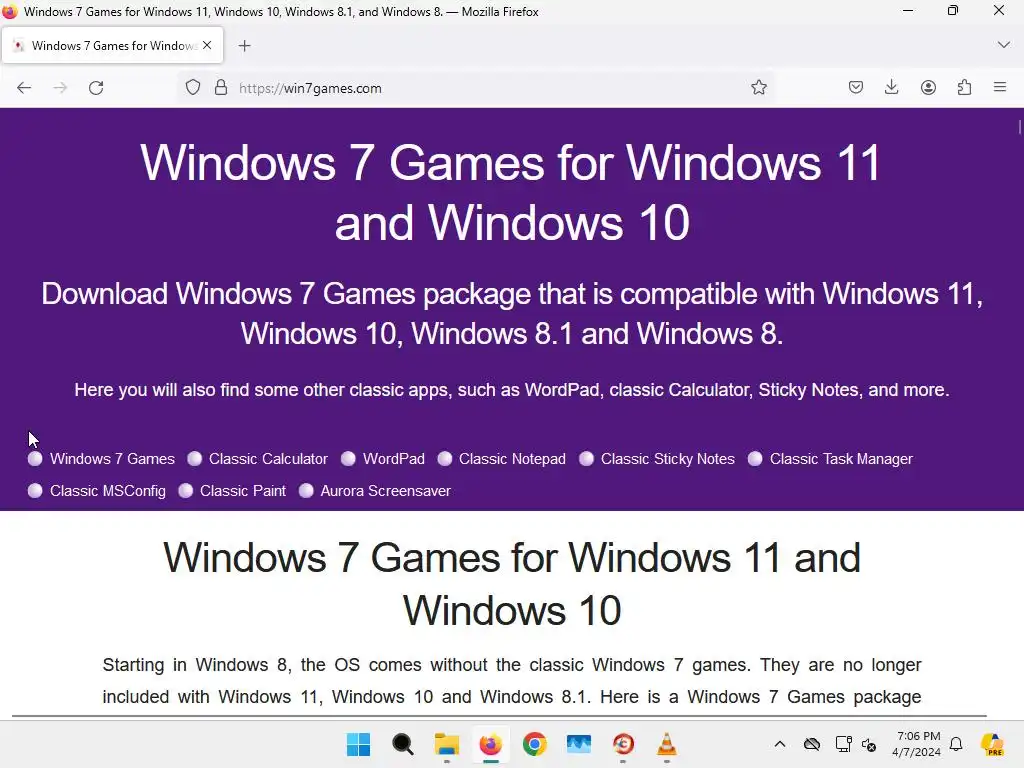Open File Explorer from the taskbar
The width and height of the screenshot is (1024, 768).
pyautogui.click(x=447, y=744)
